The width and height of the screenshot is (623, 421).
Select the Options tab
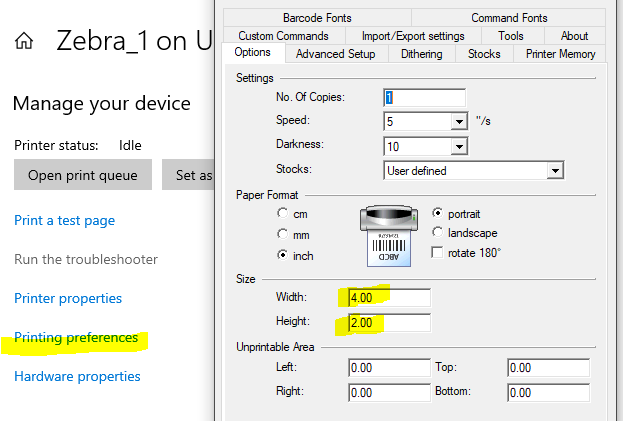(253, 52)
